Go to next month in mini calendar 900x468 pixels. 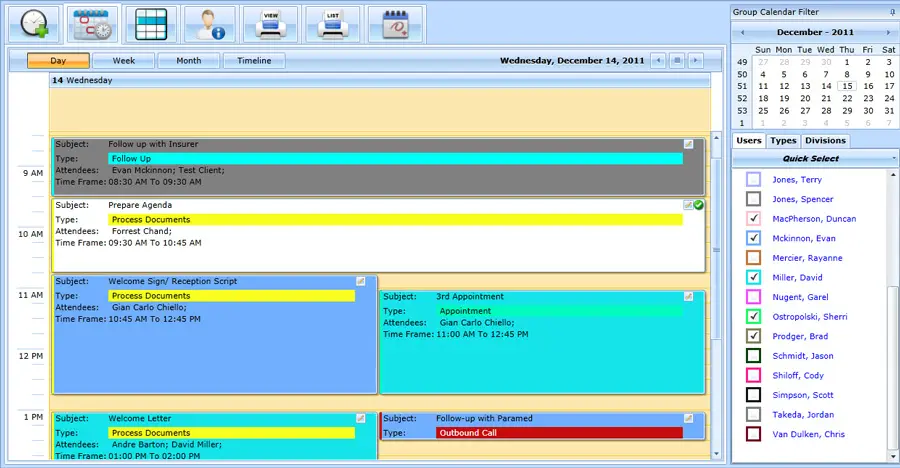click(x=888, y=33)
